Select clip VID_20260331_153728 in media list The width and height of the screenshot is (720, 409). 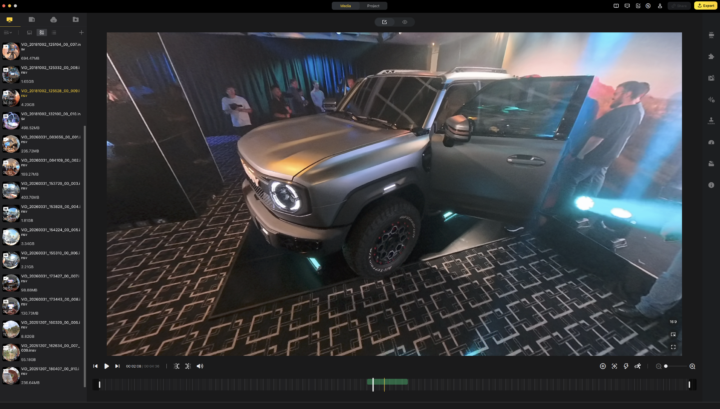(x=42, y=190)
